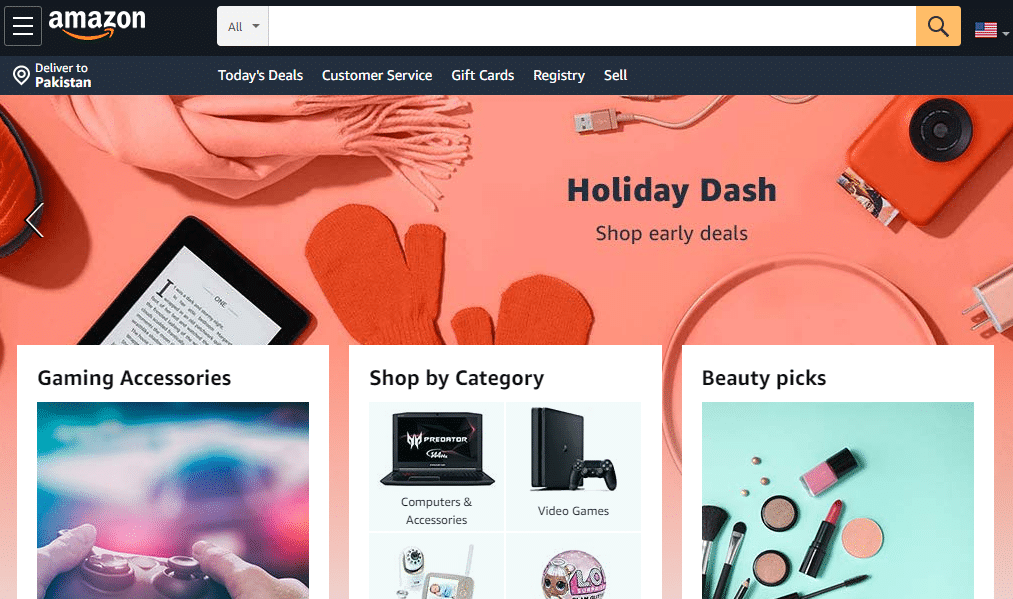Select Computers & Accessories category

(x=437, y=467)
